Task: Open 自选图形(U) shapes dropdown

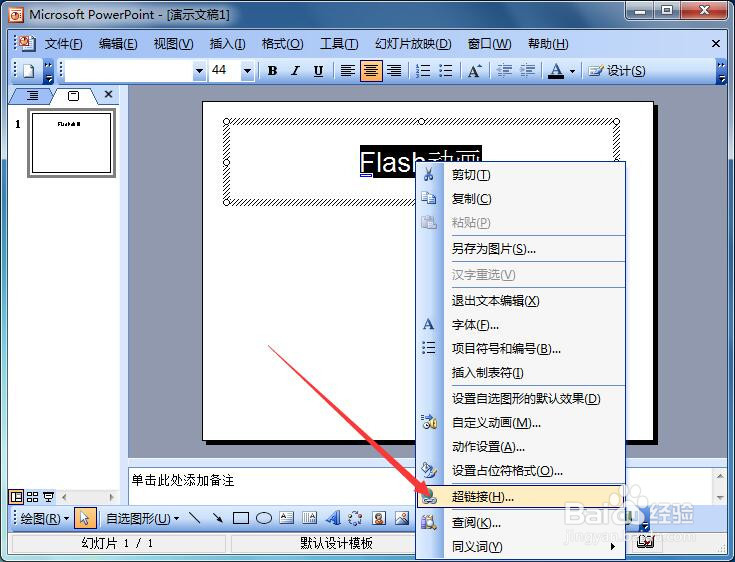Action: pos(142,518)
